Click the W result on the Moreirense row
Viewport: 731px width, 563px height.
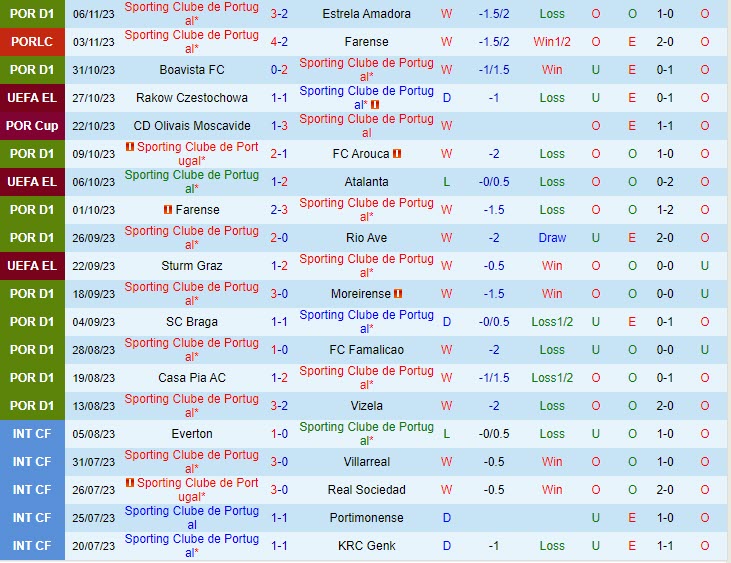tap(447, 294)
